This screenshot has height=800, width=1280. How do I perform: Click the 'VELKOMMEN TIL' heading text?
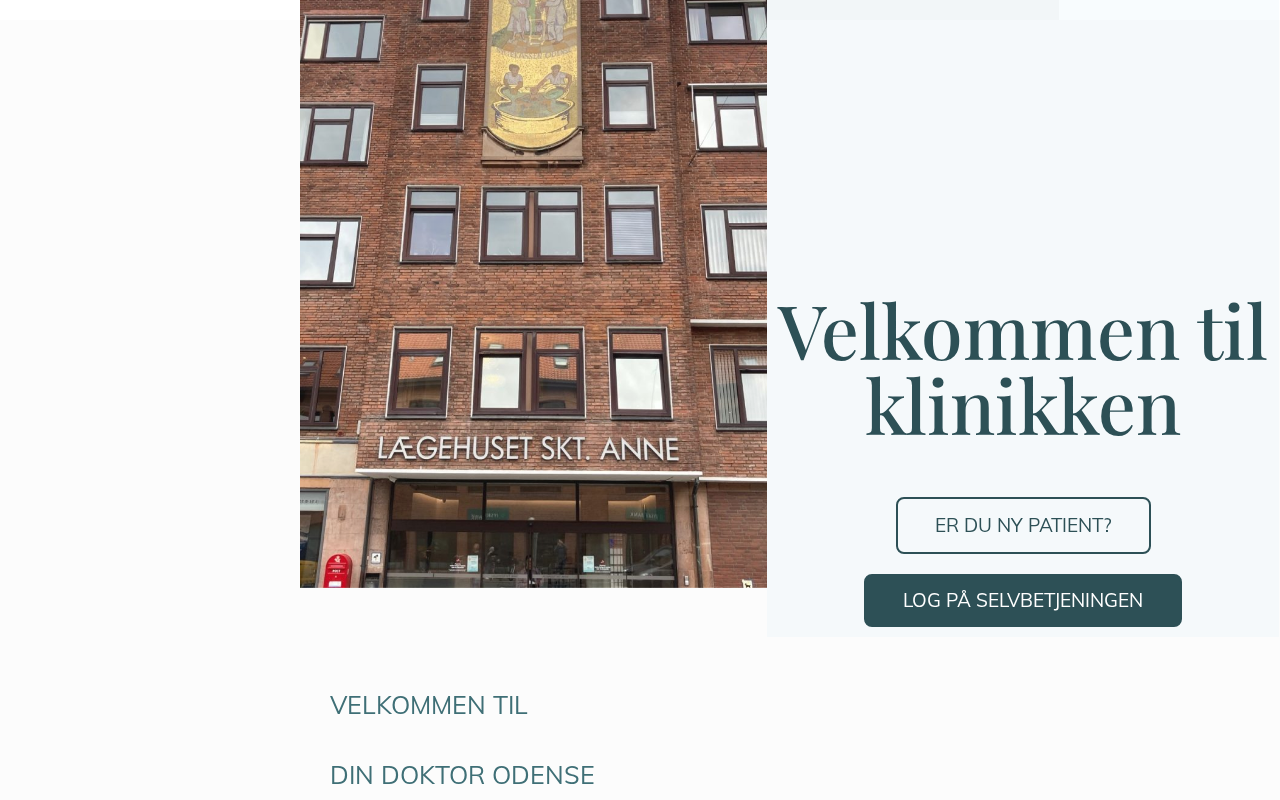pos(429,705)
